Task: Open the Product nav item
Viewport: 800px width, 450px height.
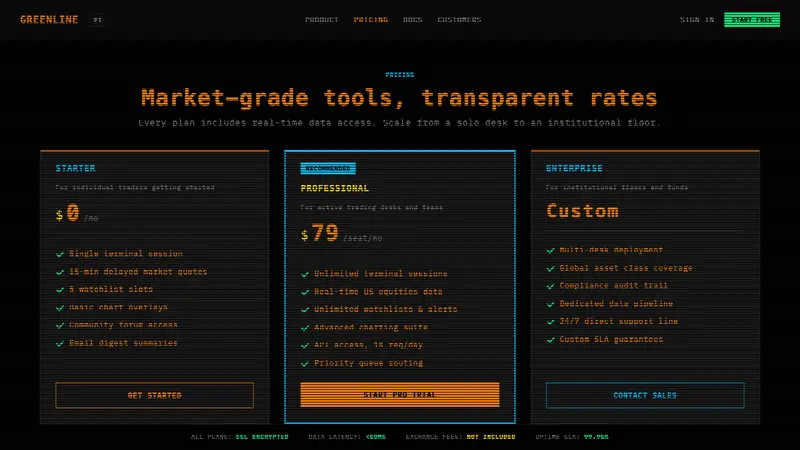Action: 321,20
